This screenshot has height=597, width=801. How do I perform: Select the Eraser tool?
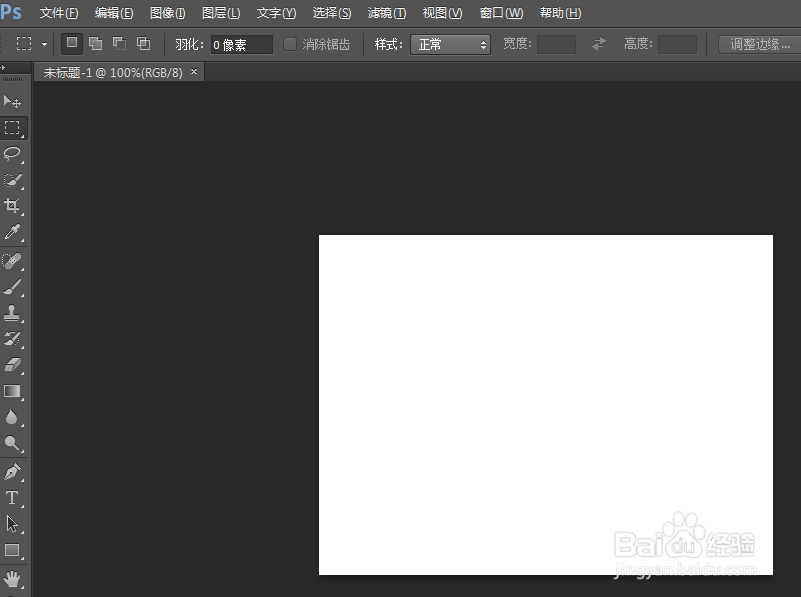(12, 365)
